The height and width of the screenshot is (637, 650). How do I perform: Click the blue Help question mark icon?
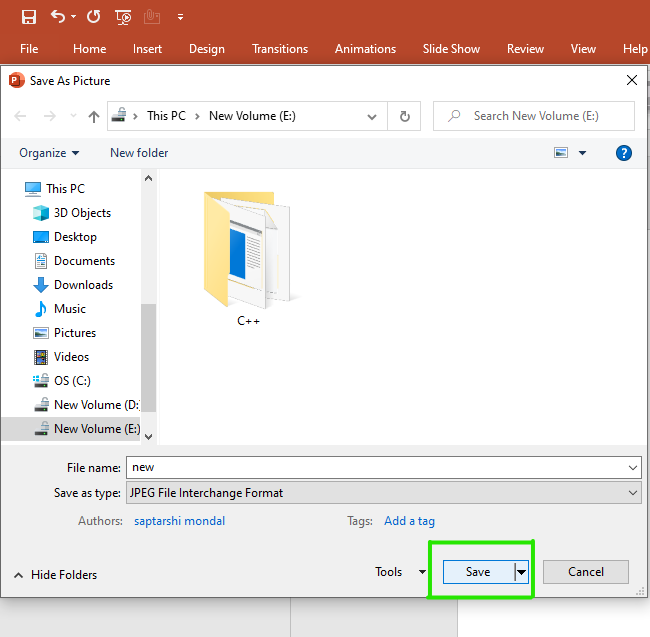click(x=623, y=153)
